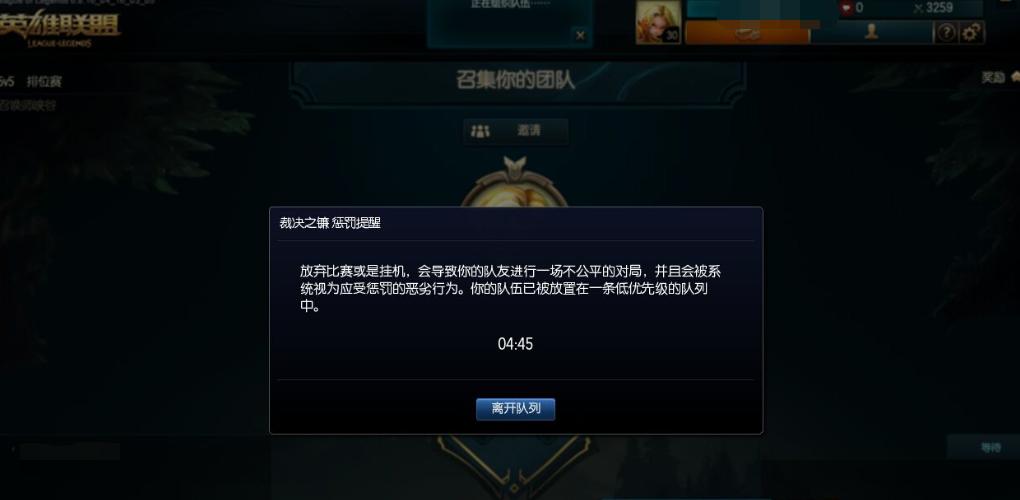Open the orange store chest tab

[x=747, y=32]
